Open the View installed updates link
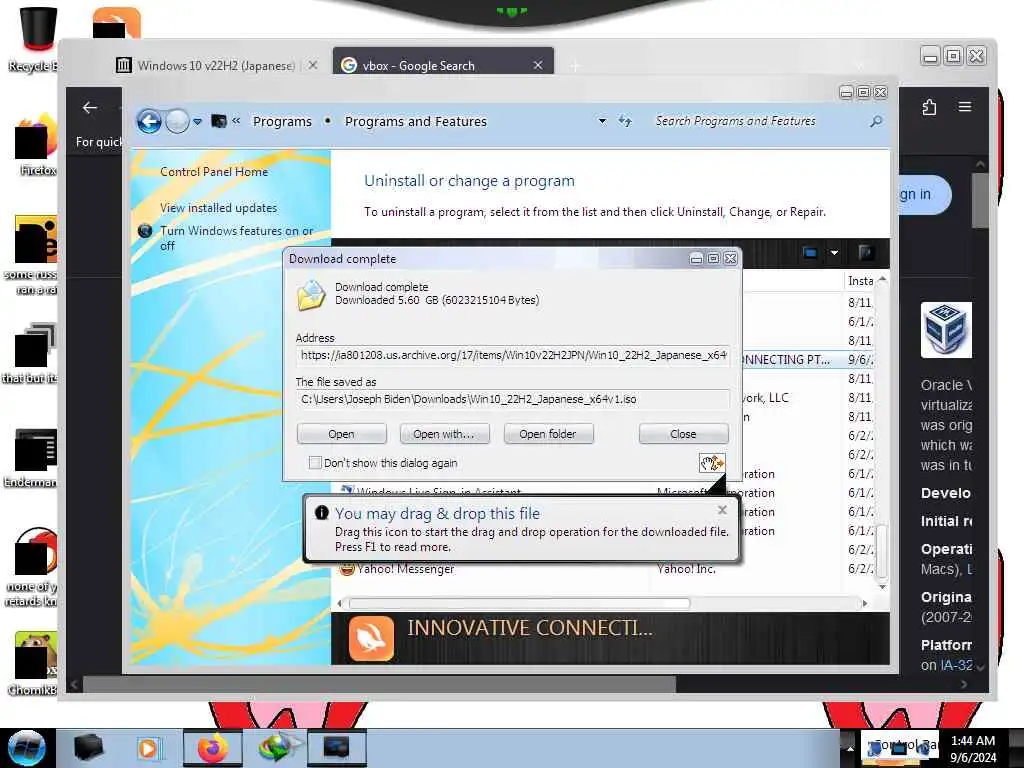The width and height of the screenshot is (1024, 768). coord(218,208)
